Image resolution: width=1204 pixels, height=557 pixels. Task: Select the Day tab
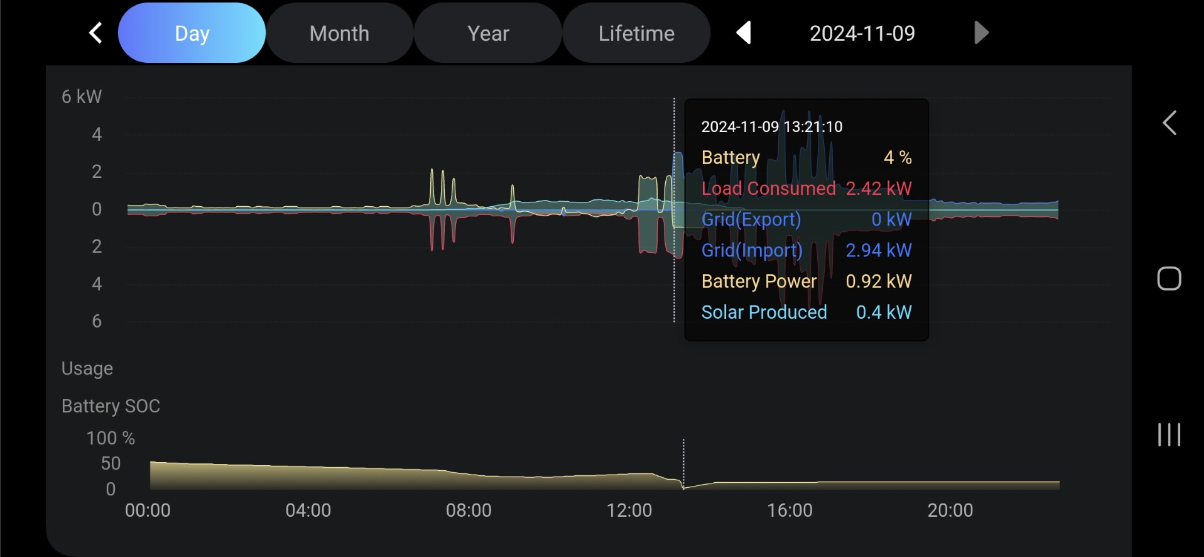tap(191, 33)
